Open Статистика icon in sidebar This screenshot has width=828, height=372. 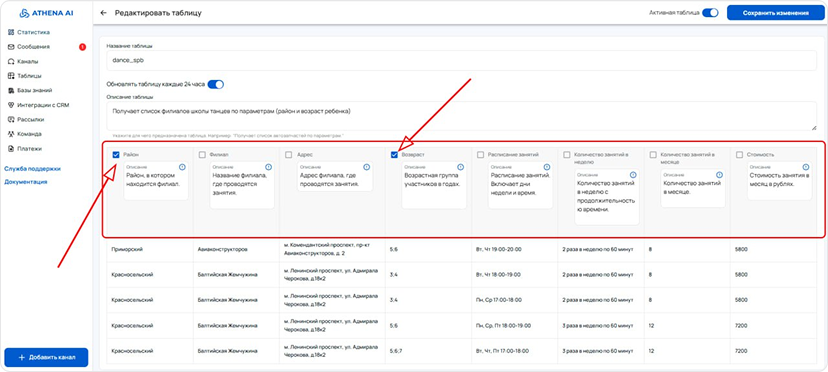pyautogui.click(x=11, y=32)
